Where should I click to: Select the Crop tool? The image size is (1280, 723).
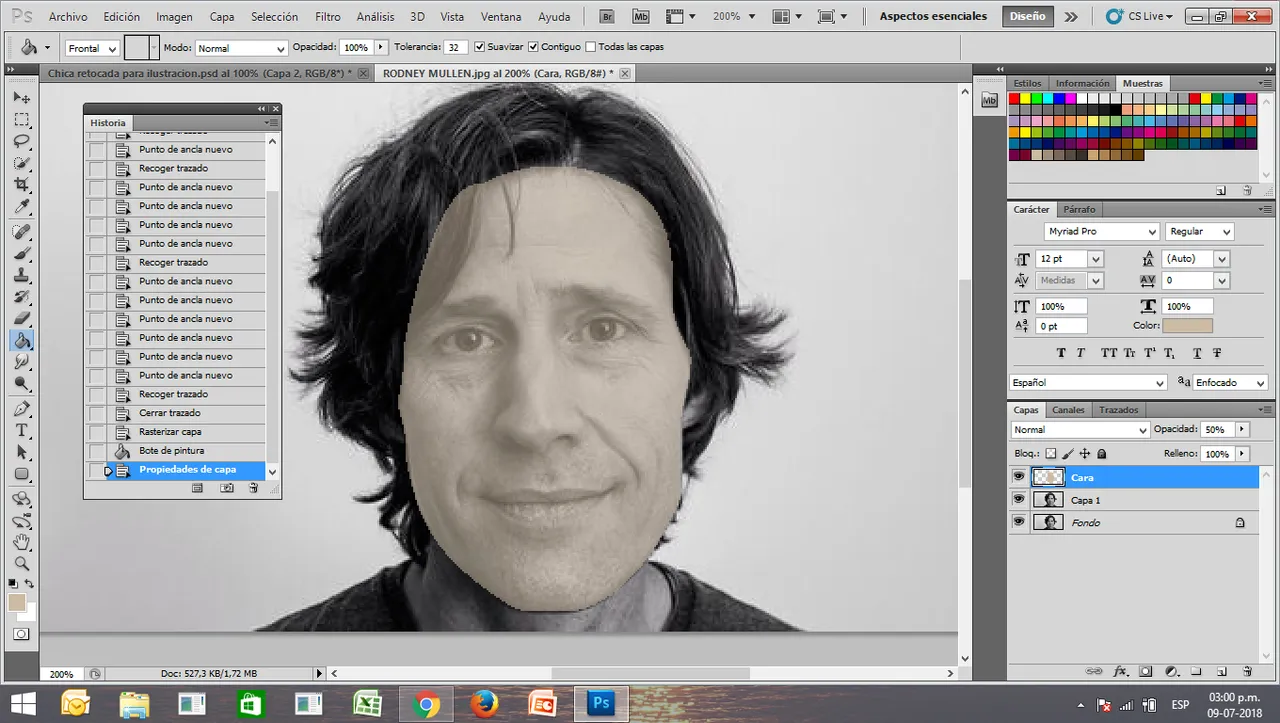tap(22, 185)
